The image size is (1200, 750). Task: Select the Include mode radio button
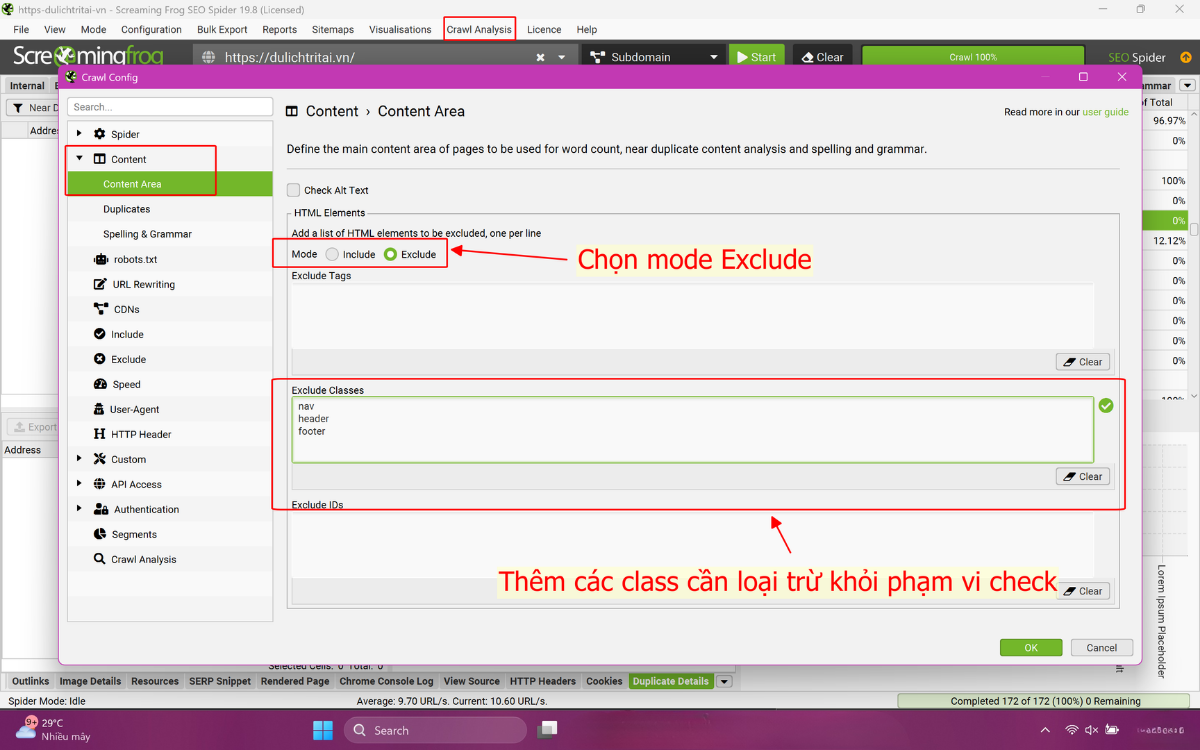332,254
